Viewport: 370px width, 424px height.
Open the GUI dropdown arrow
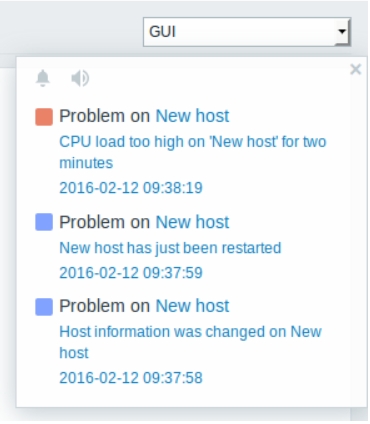click(342, 32)
